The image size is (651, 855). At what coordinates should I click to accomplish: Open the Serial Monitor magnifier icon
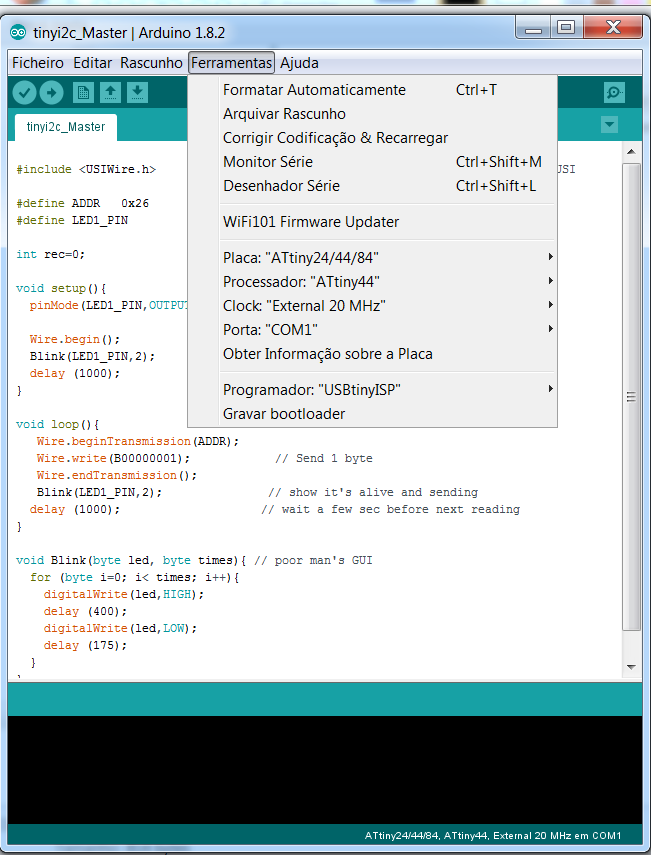pyautogui.click(x=614, y=93)
